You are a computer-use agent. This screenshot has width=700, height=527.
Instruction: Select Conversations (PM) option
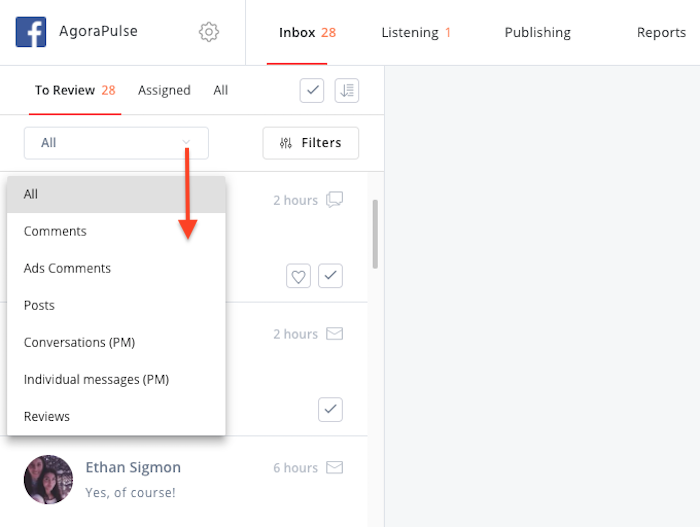(x=116, y=343)
